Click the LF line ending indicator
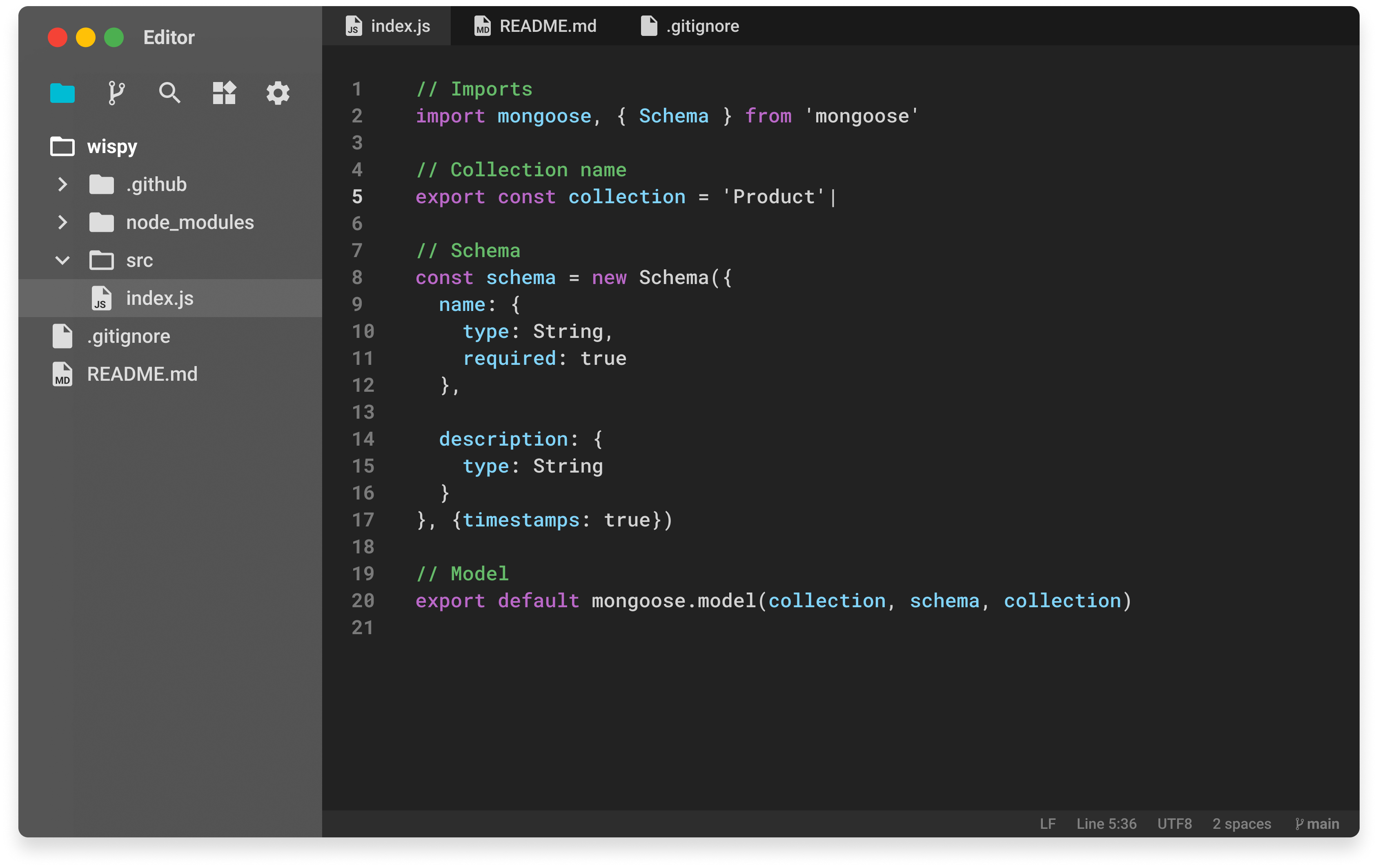This screenshot has height=868, width=1378. 1047,824
